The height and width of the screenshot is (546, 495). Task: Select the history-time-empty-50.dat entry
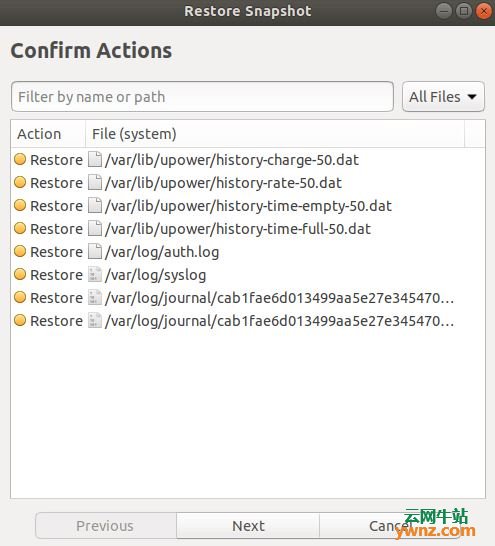(x=248, y=206)
